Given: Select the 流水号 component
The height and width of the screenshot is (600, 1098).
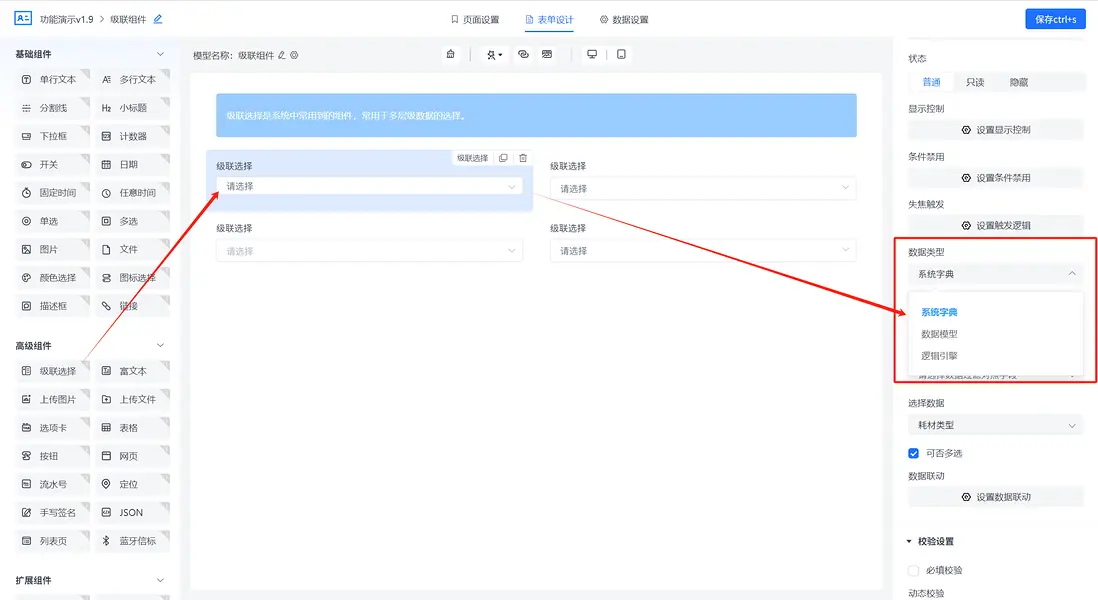Looking at the screenshot, I should pos(53,484).
